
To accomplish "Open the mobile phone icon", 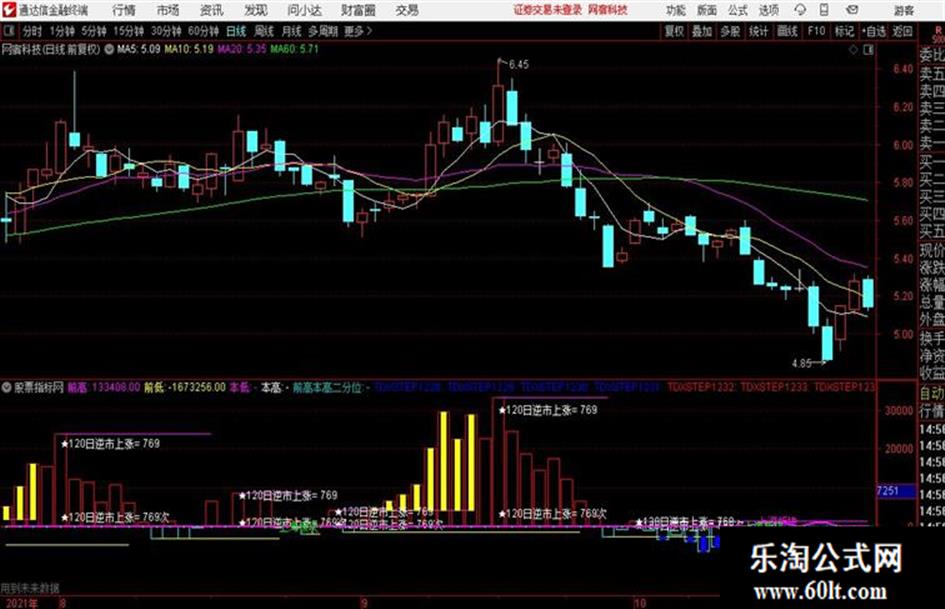I will point(823,10).
